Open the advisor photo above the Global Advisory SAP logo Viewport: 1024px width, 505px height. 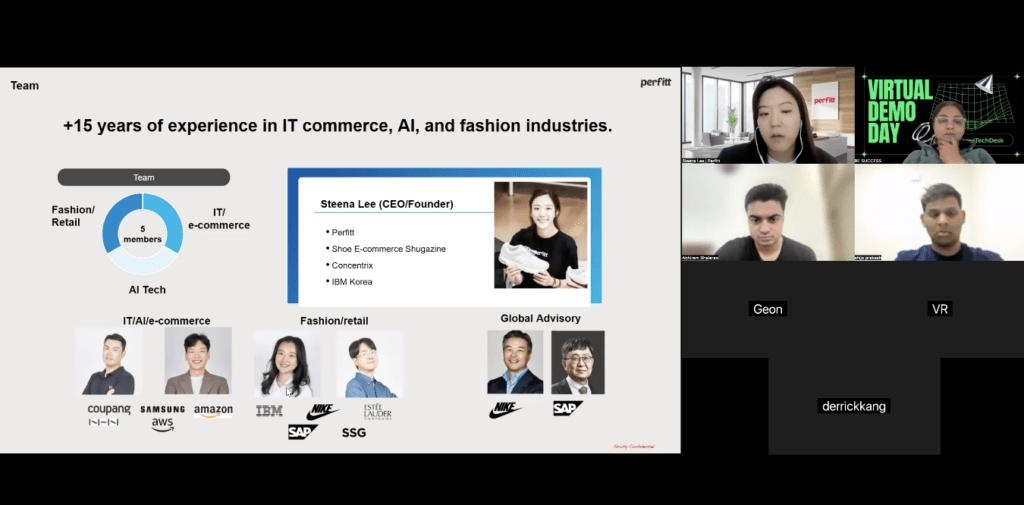pyautogui.click(x=578, y=362)
